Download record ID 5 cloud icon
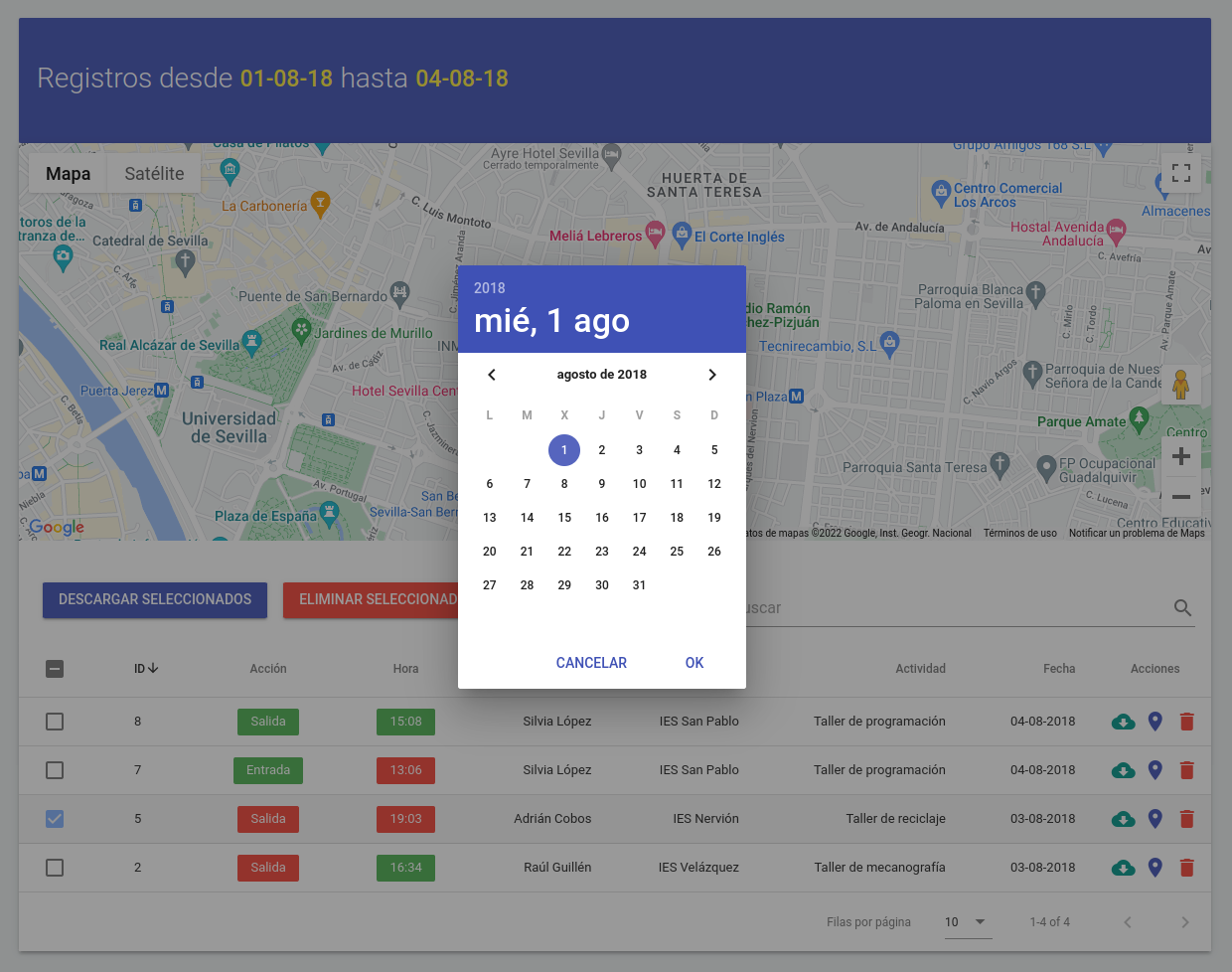This screenshot has width=1232, height=972. [x=1123, y=819]
